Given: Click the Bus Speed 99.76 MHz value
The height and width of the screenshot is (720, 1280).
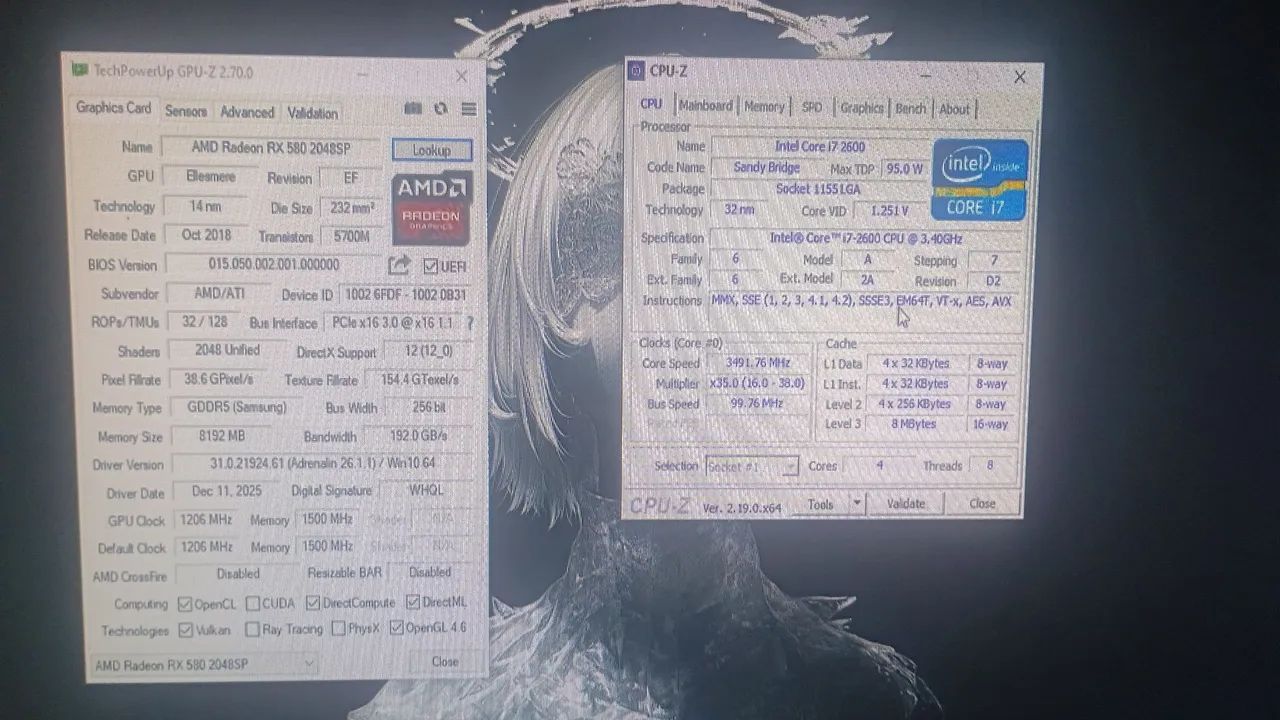Looking at the screenshot, I should (757, 404).
